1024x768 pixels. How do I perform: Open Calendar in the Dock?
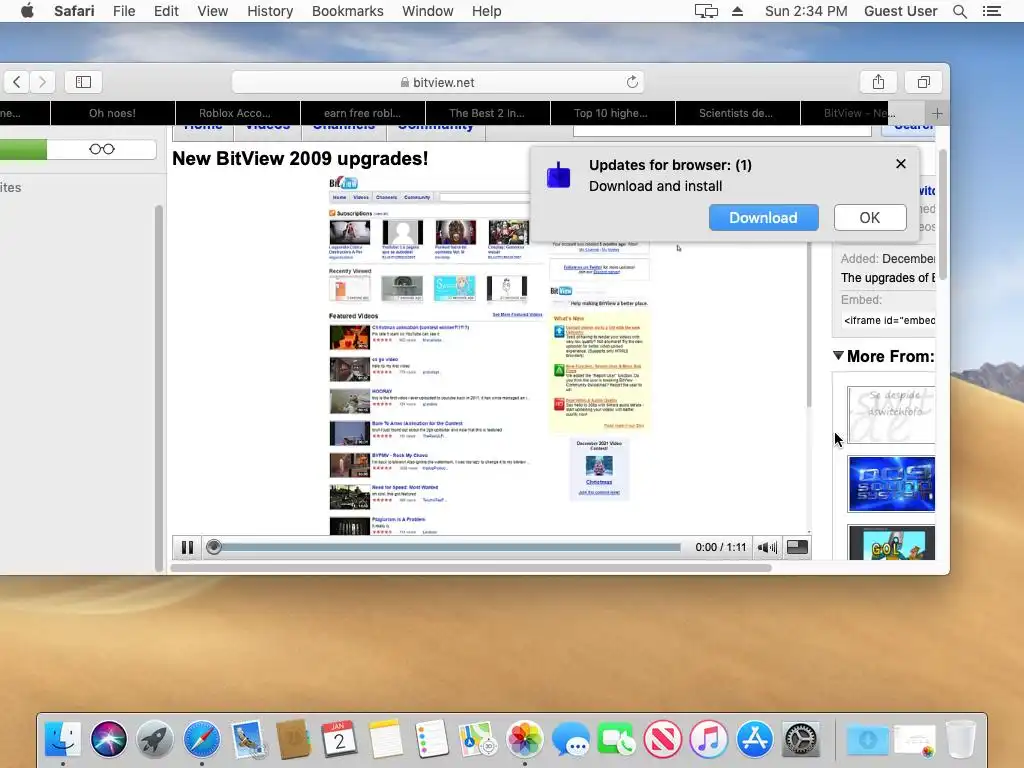pyautogui.click(x=339, y=739)
